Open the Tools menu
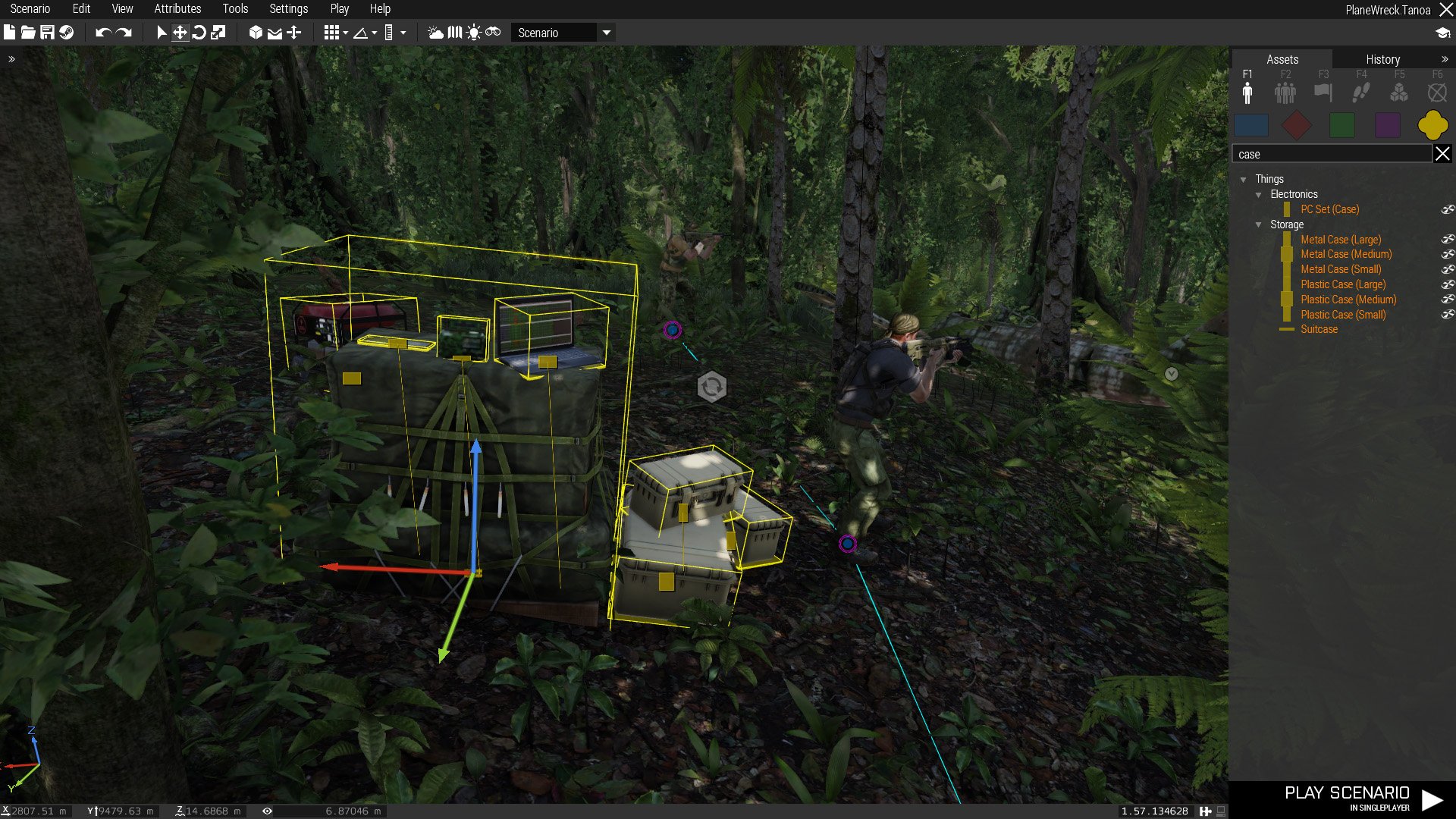Viewport: 1456px width, 819px height. click(x=235, y=9)
